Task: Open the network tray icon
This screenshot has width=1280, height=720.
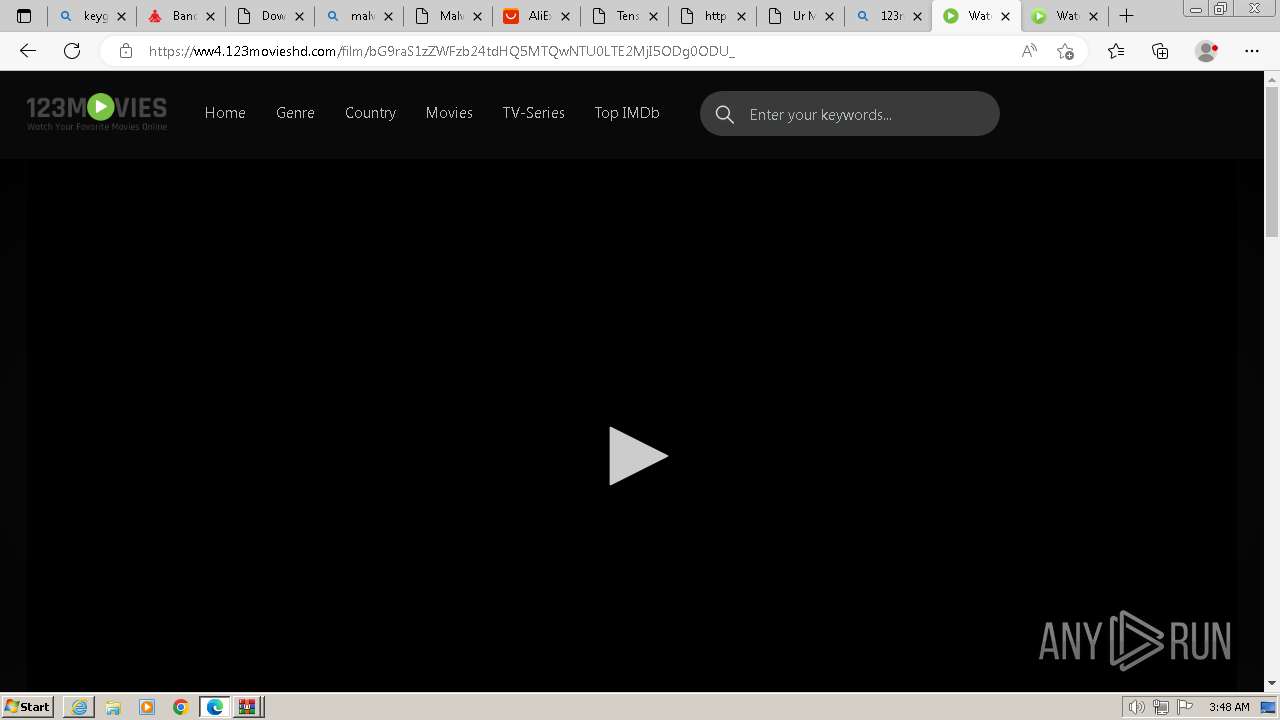Action: point(1161,707)
